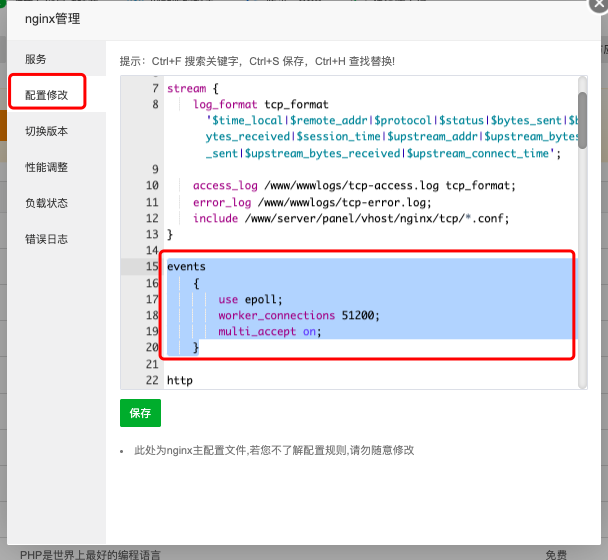Click the worker_connections 51200 line

point(299,315)
